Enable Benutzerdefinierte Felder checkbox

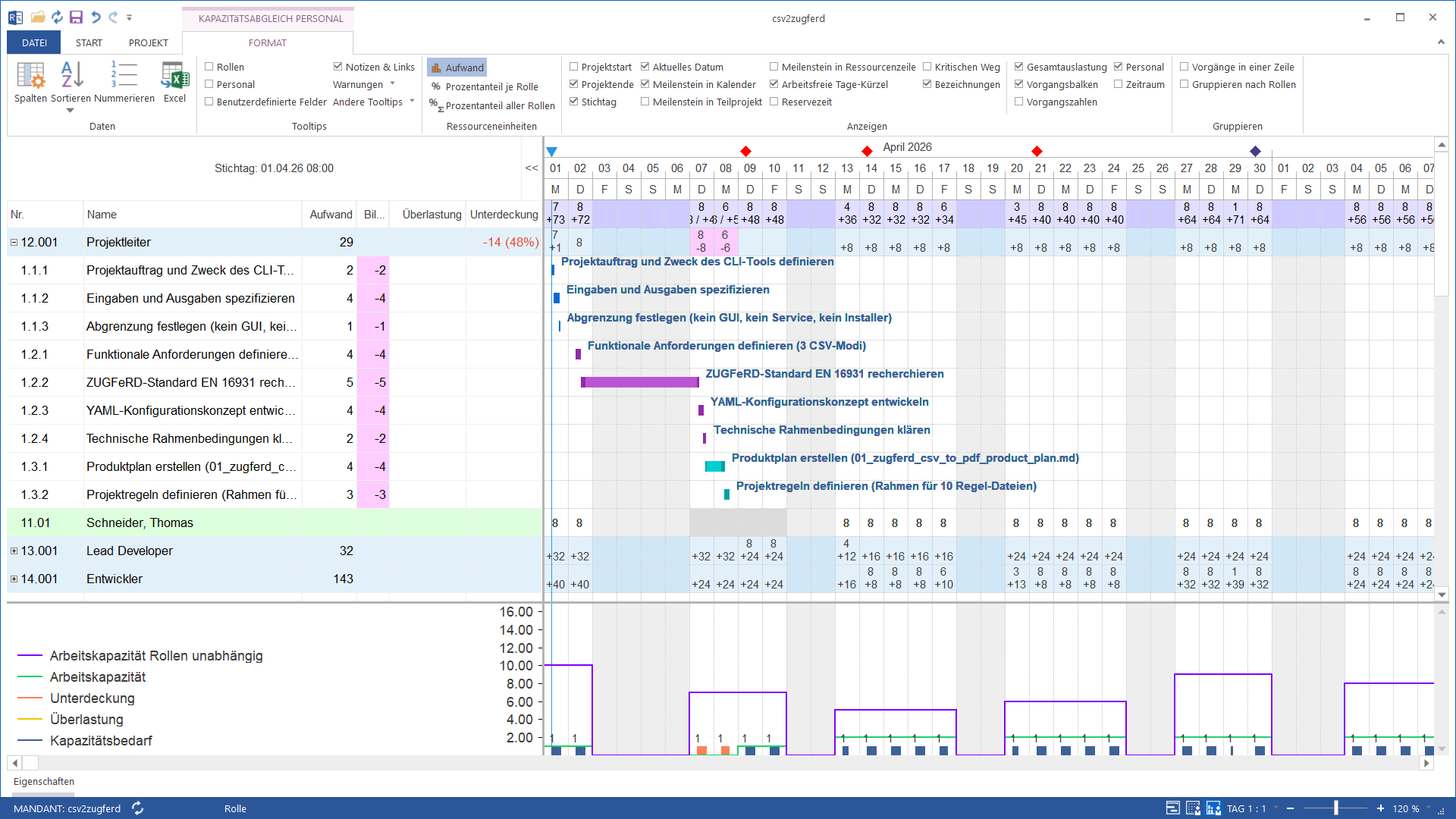[x=209, y=102]
